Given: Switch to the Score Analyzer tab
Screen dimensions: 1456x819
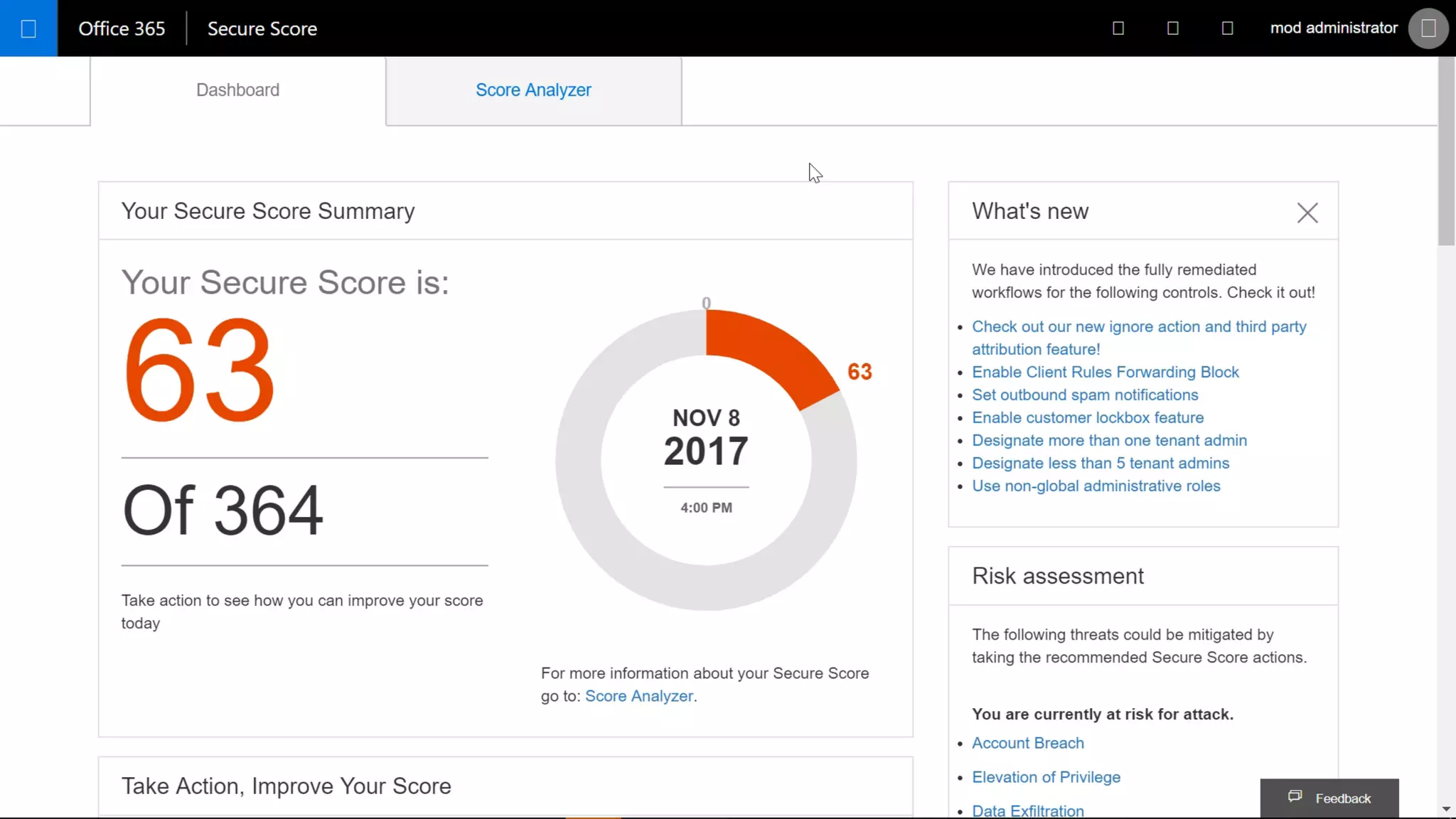Looking at the screenshot, I should pos(533,90).
